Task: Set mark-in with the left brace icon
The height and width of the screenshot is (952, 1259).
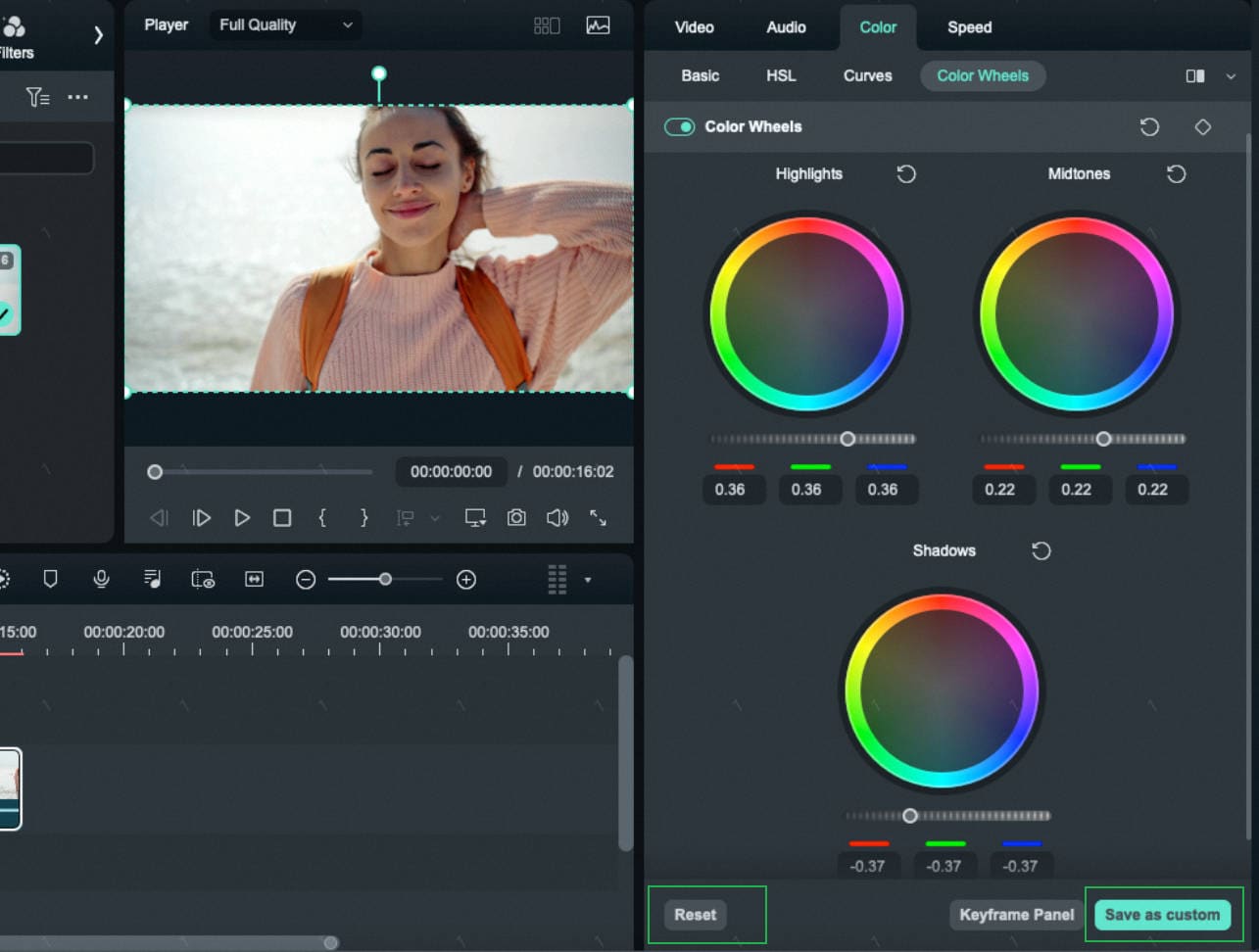Action: (x=322, y=517)
